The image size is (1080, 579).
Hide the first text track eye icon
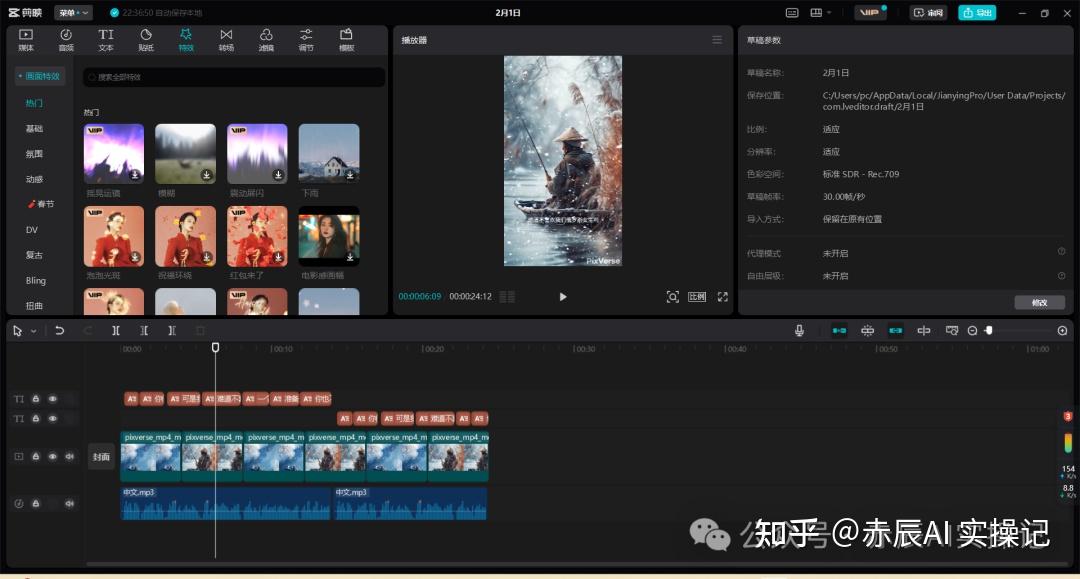tap(52, 399)
